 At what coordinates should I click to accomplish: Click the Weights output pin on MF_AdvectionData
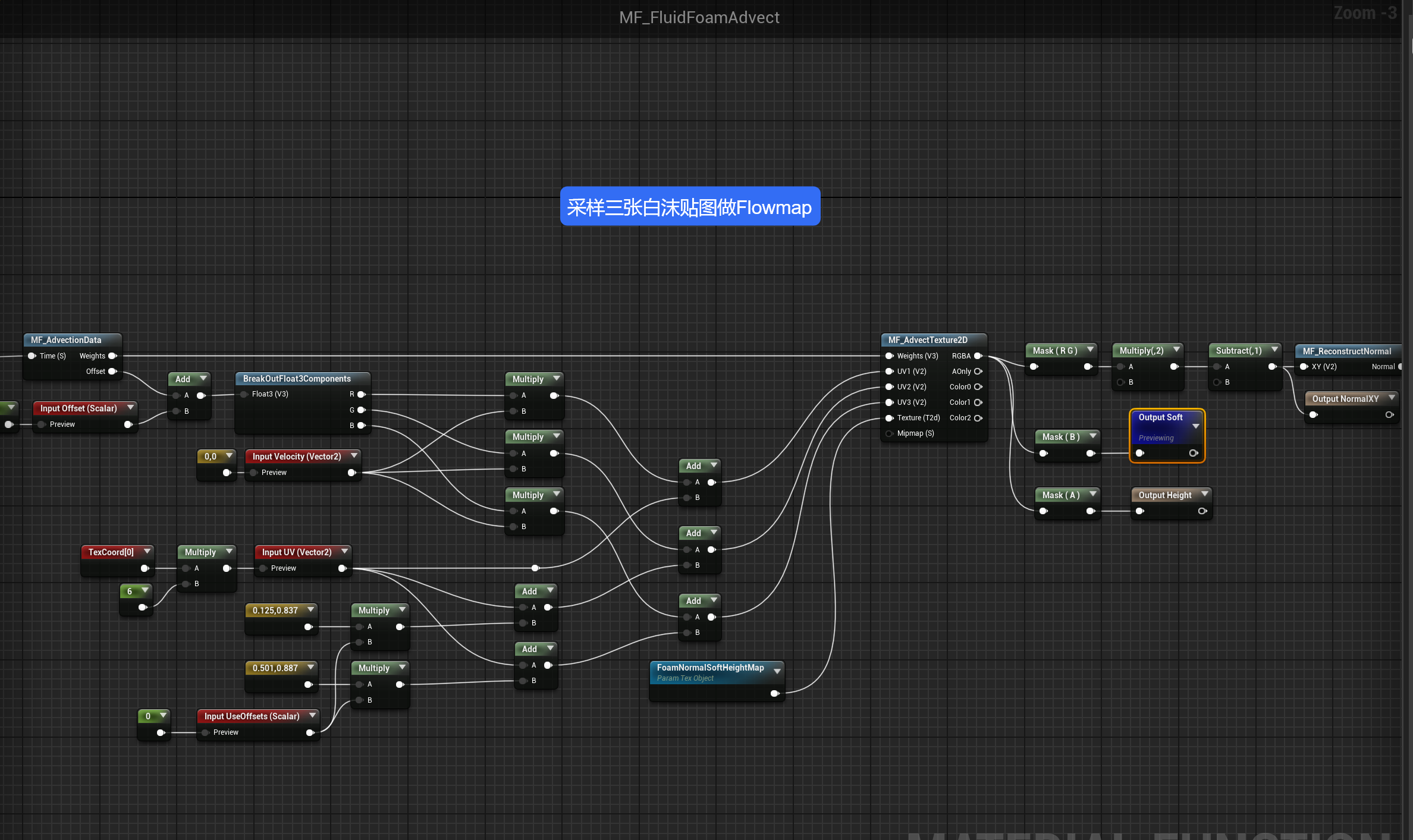112,356
